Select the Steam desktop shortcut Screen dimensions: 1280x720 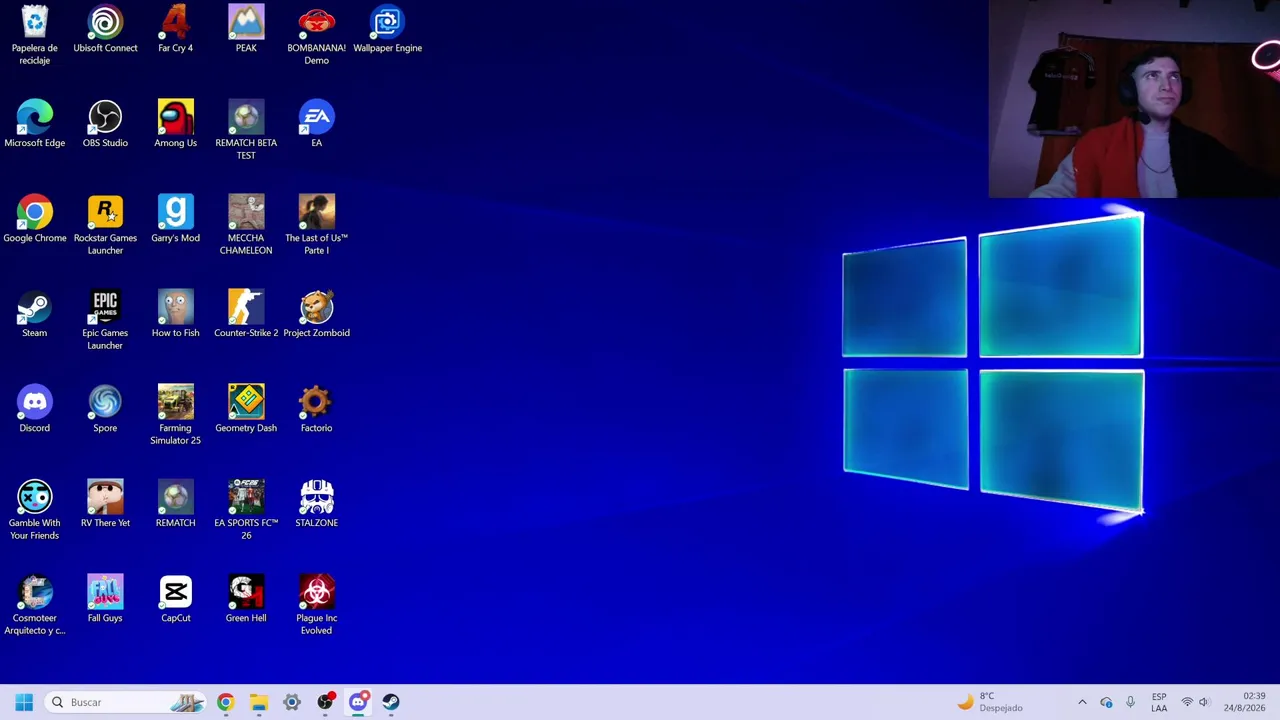[34, 315]
